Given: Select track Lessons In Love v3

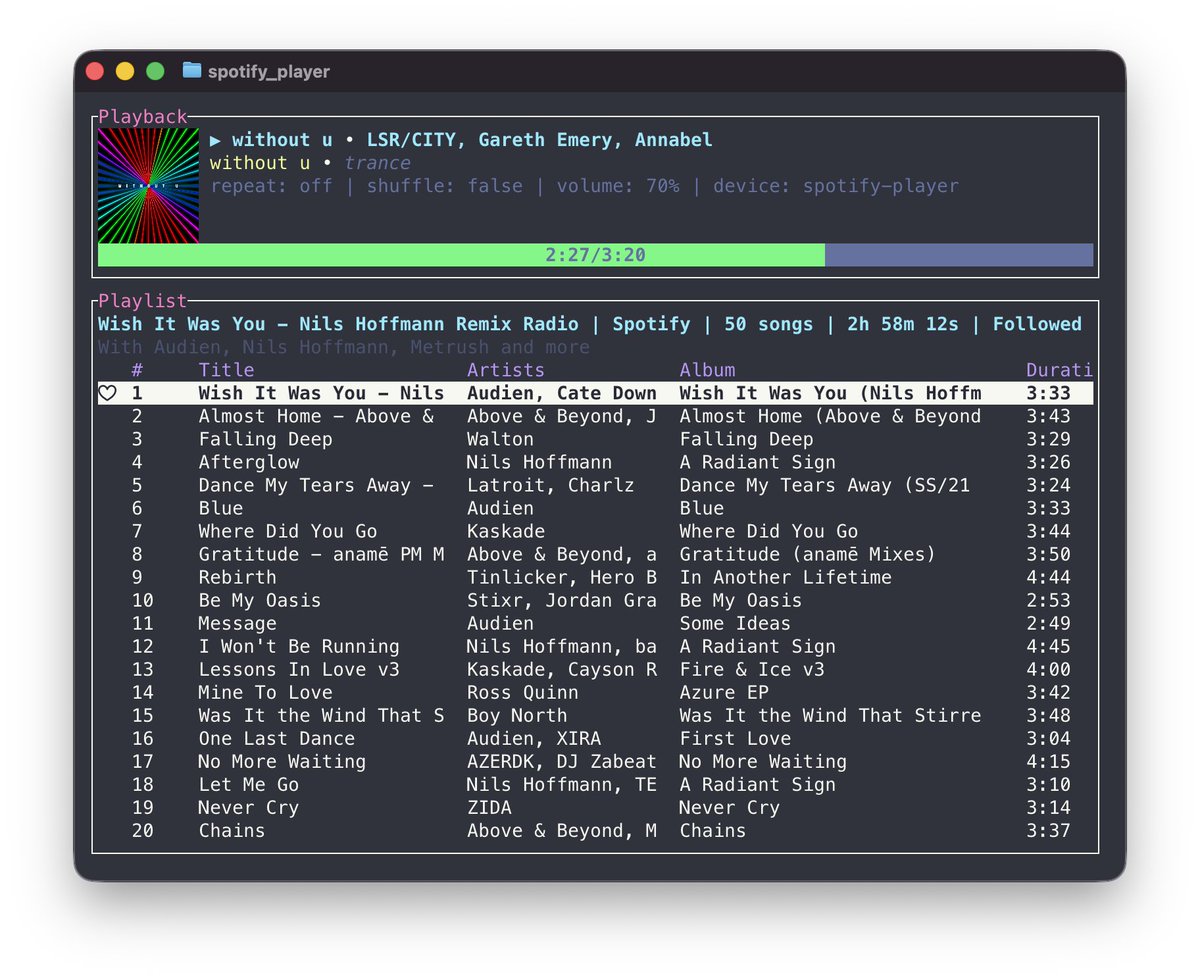Looking at the screenshot, I should [x=299, y=670].
